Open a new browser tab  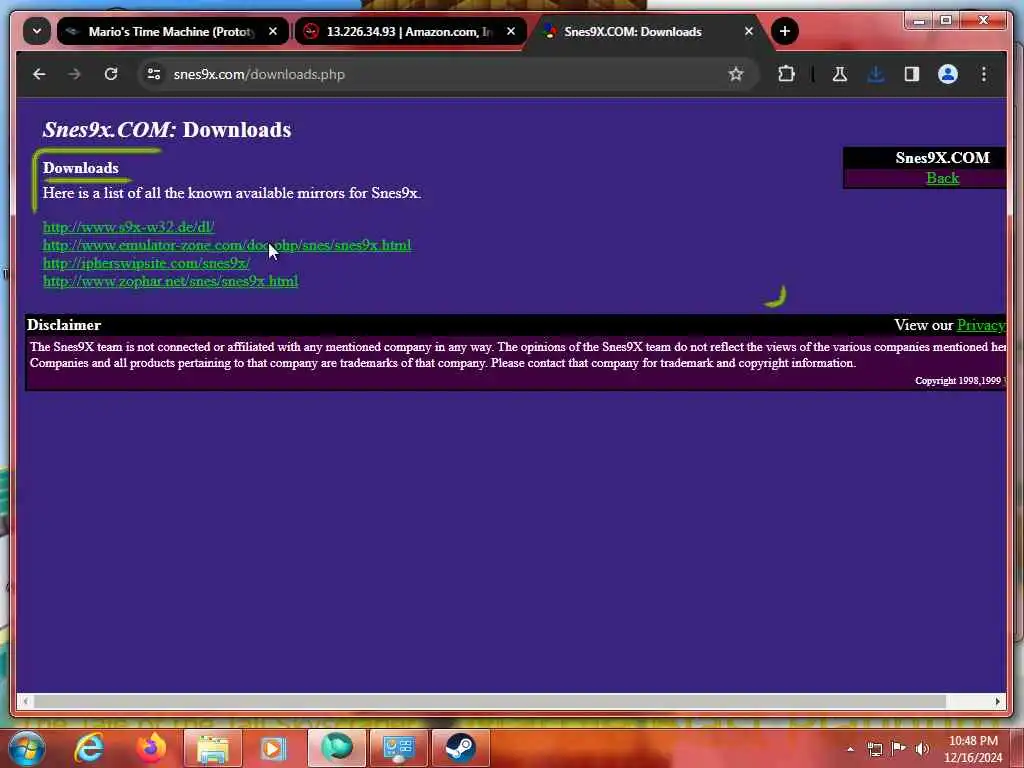(784, 31)
